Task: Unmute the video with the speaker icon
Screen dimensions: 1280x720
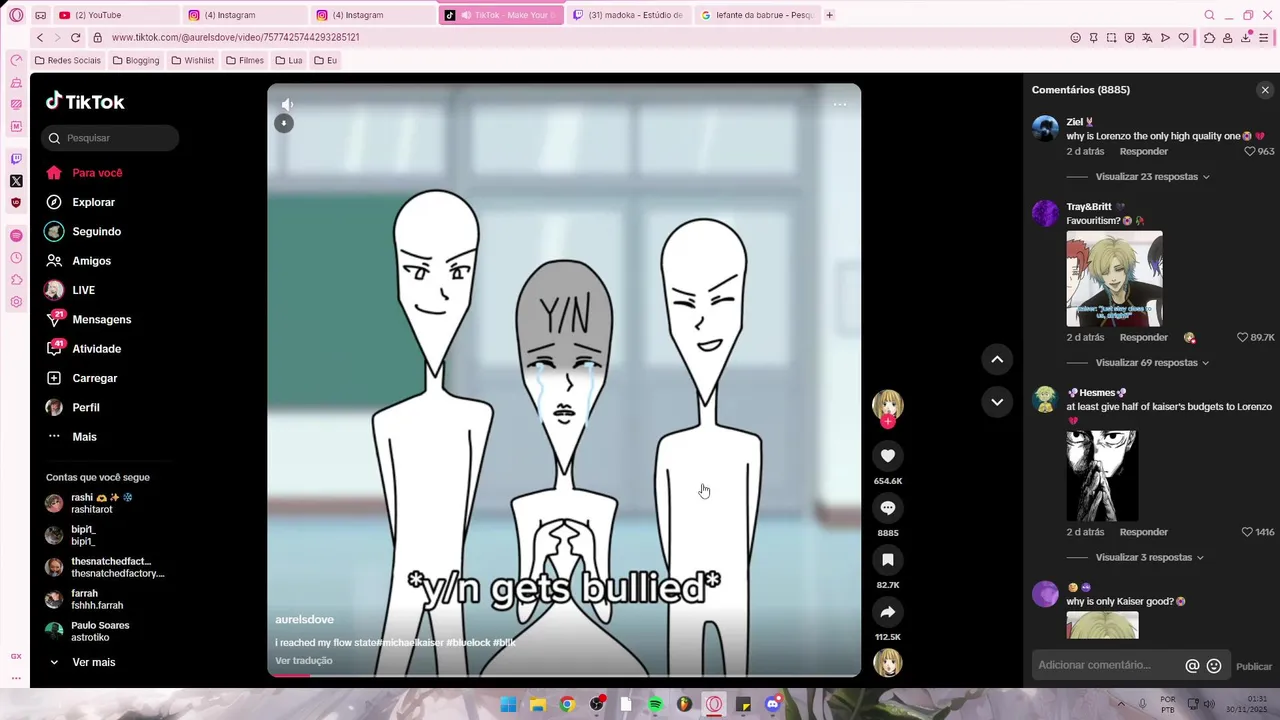Action: point(287,104)
